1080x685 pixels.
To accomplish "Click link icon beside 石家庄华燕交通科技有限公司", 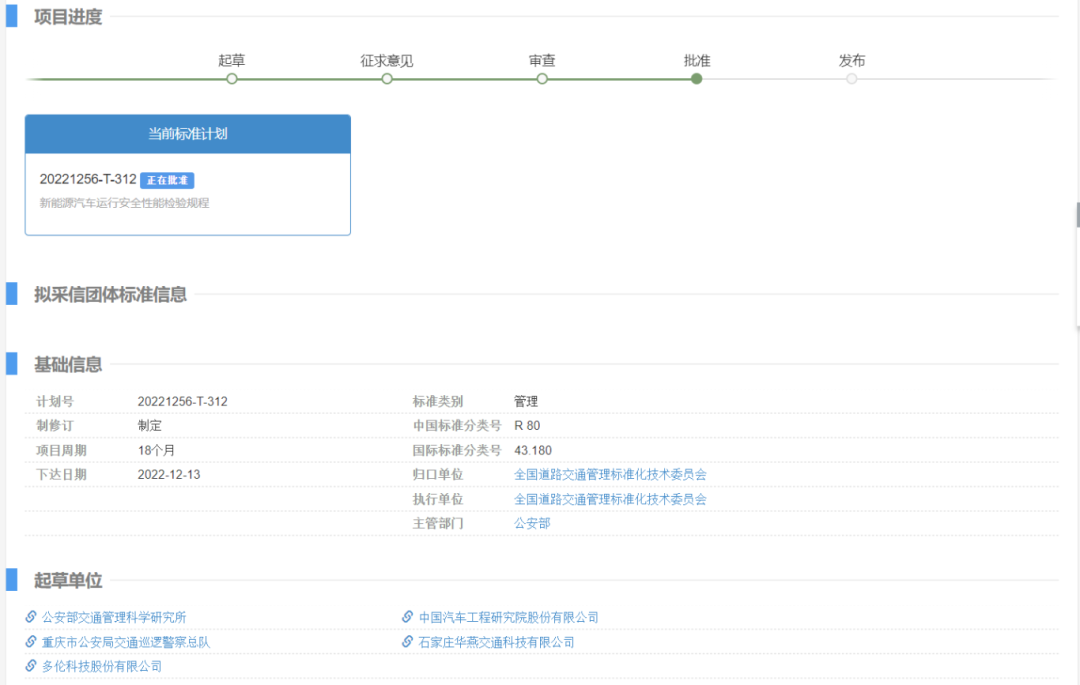I will pyautogui.click(x=406, y=641).
